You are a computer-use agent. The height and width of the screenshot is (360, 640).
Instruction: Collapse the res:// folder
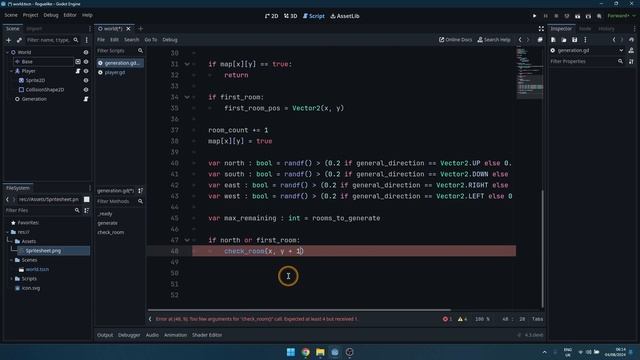(x=7, y=232)
